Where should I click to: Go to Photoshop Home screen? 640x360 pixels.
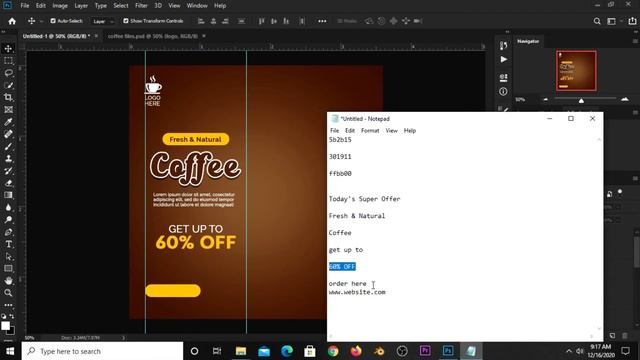coord(12,21)
